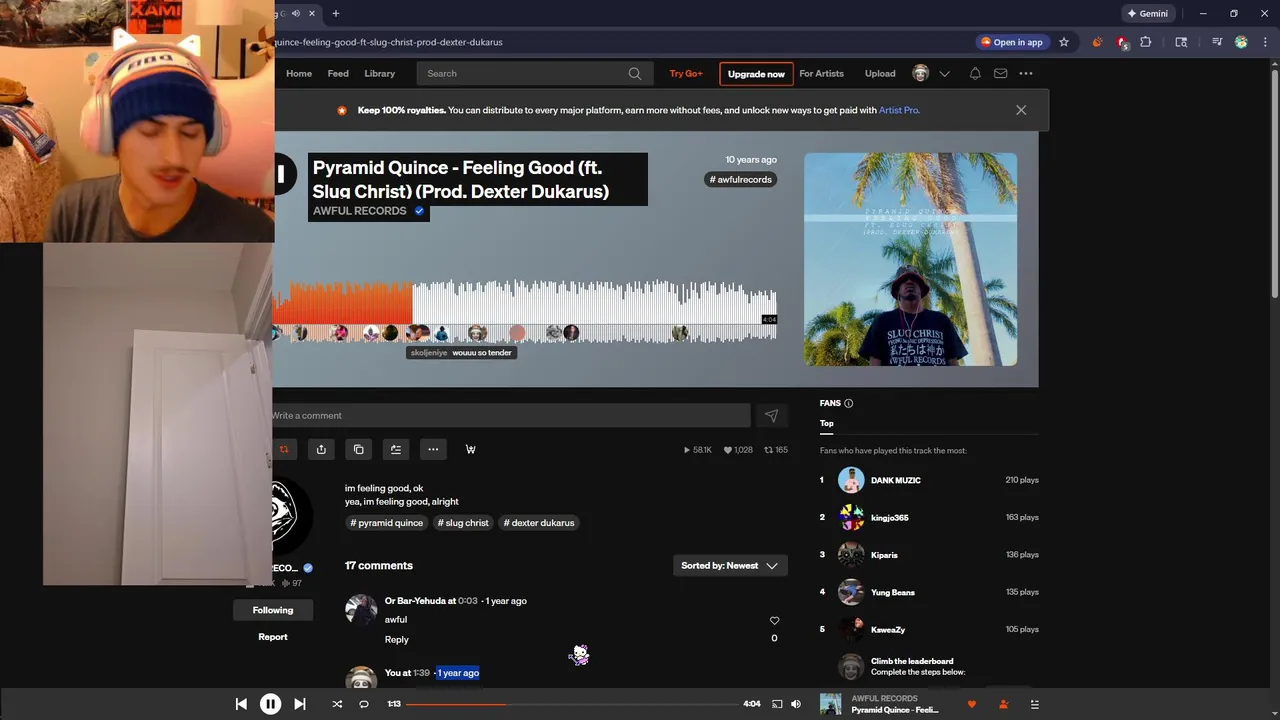This screenshot has width=1280, height=720.
Task: Open messages envelope icon
Action: [1000, 73]
